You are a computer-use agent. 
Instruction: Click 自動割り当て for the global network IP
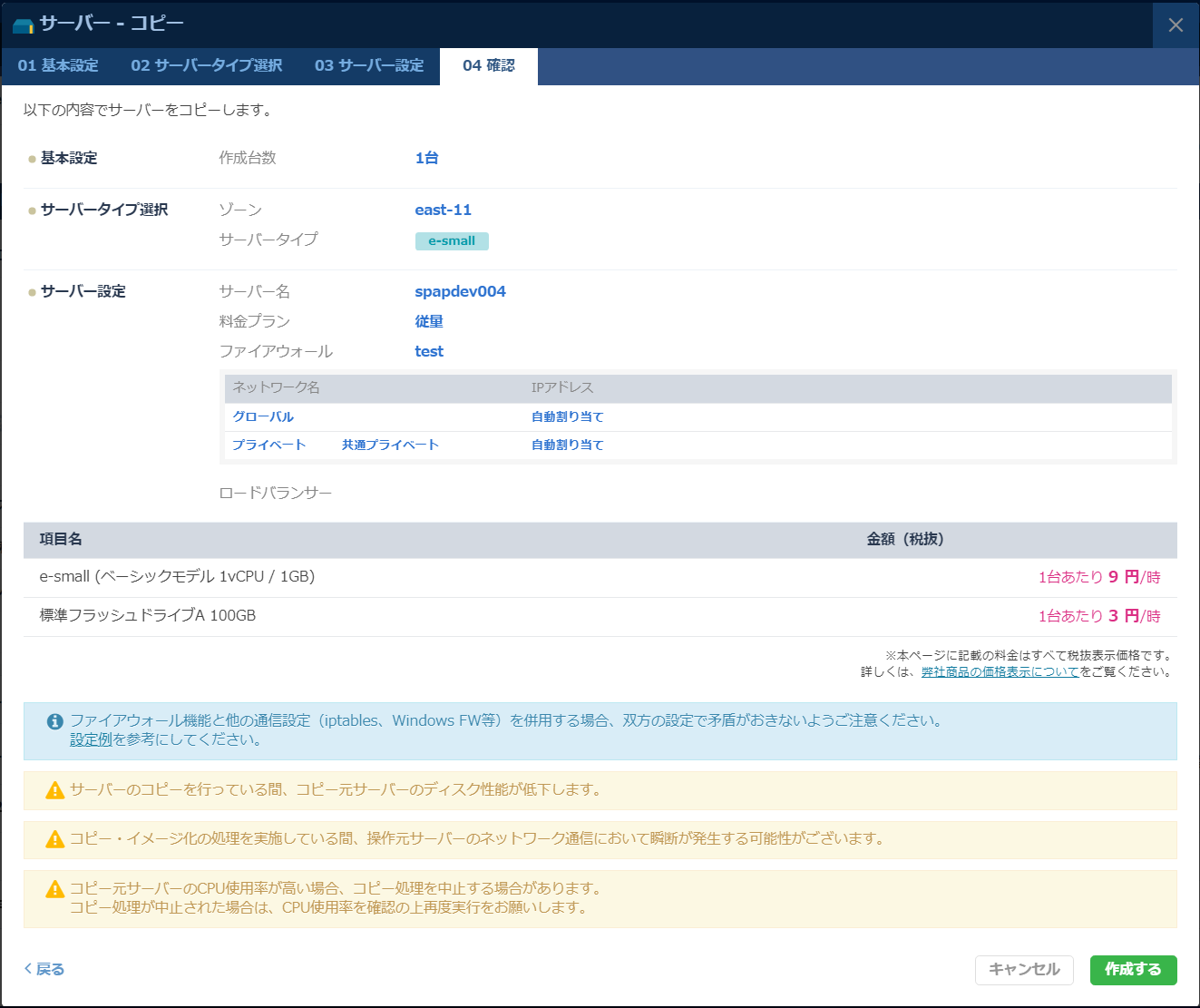(566, 416)
